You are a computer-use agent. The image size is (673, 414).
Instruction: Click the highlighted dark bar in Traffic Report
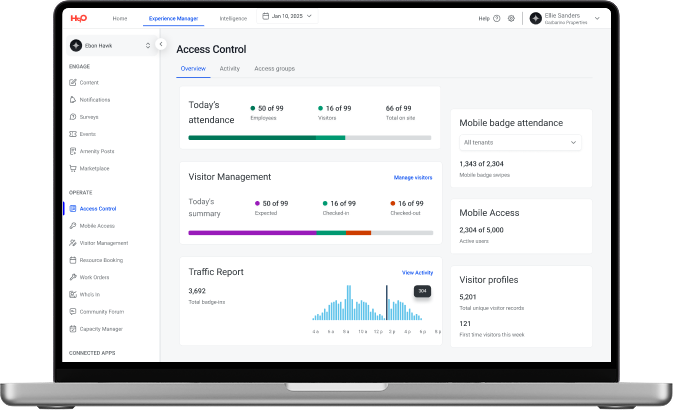click(387, 306)
